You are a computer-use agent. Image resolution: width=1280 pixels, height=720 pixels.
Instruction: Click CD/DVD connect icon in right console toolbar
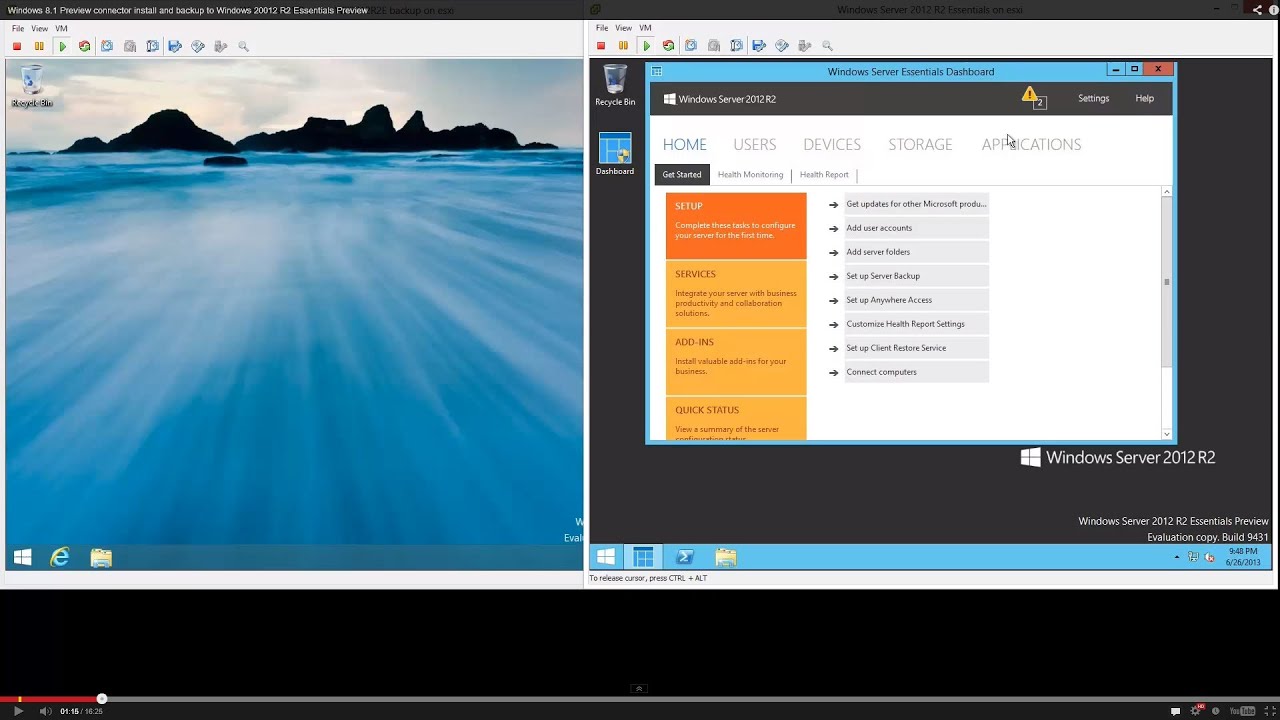(x=782, y=46)
